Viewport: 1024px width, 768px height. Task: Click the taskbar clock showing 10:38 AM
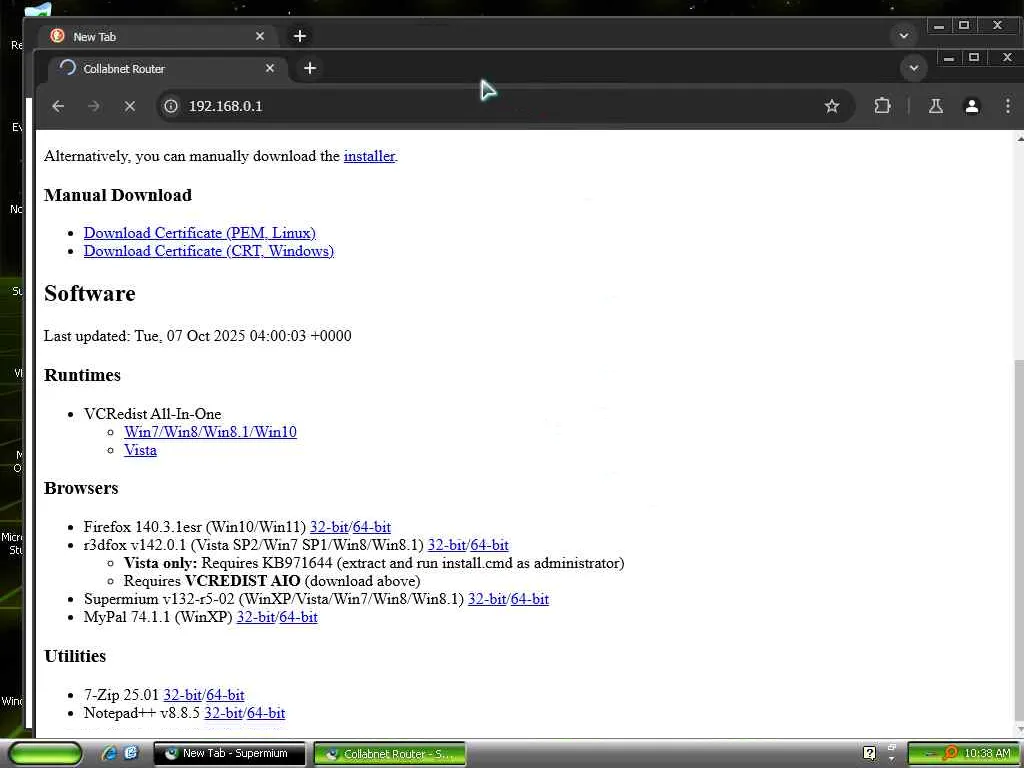point(987,754)
